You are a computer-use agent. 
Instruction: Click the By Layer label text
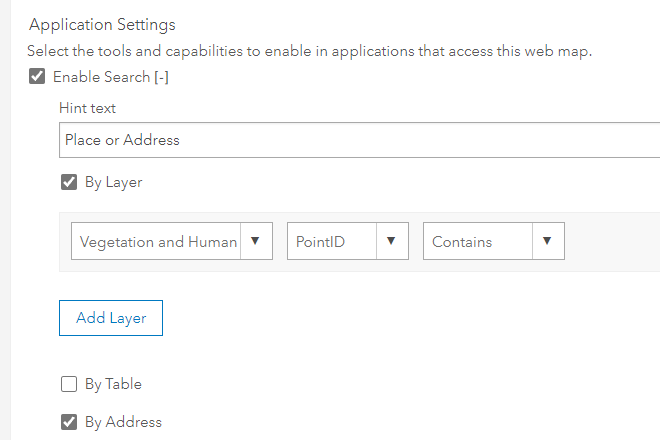point(113,182)
